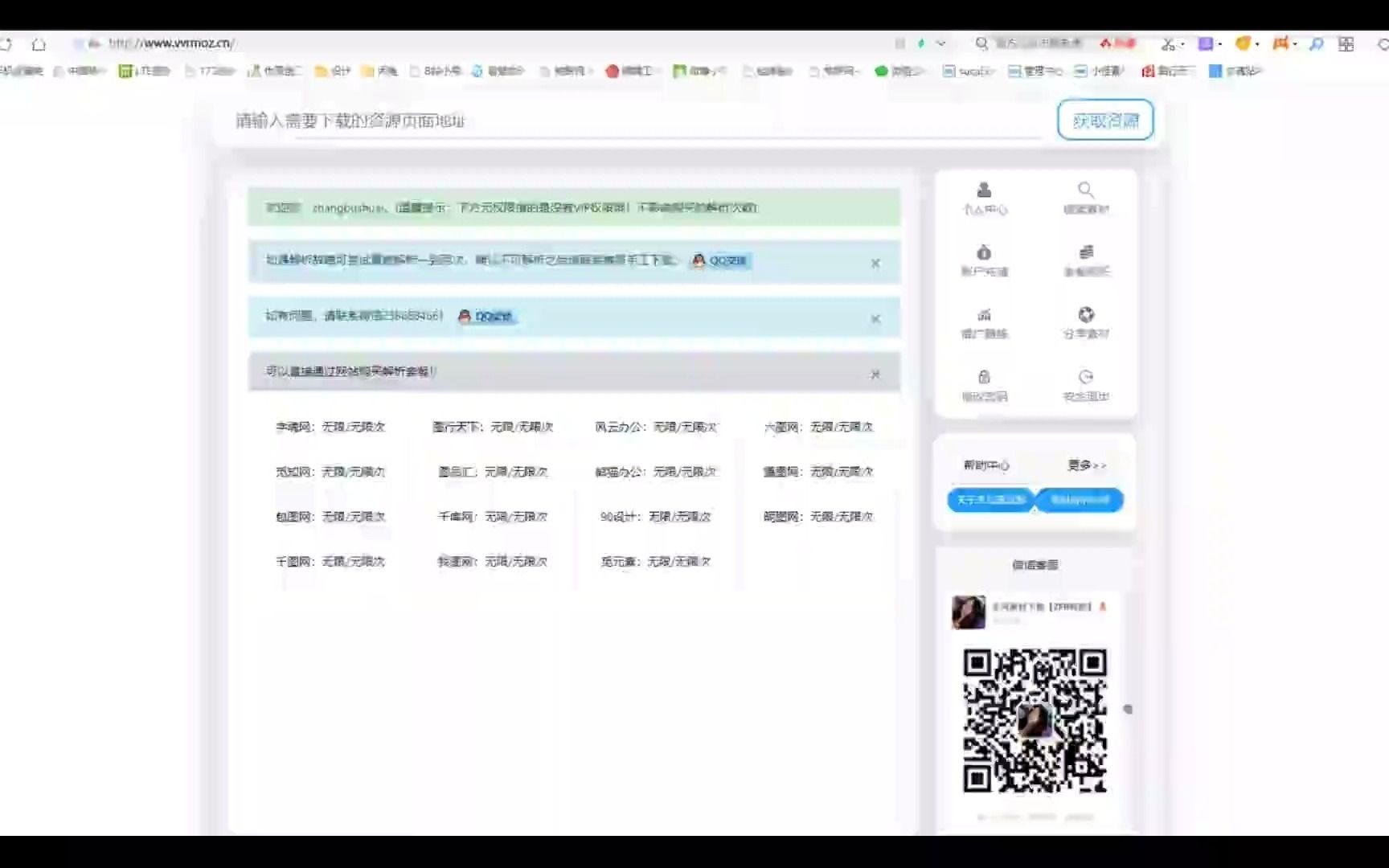The height and width of the screenshot is (868, 1389).
Task: Click the magnifier icon in the sidebar panel
Action: 1086,190
